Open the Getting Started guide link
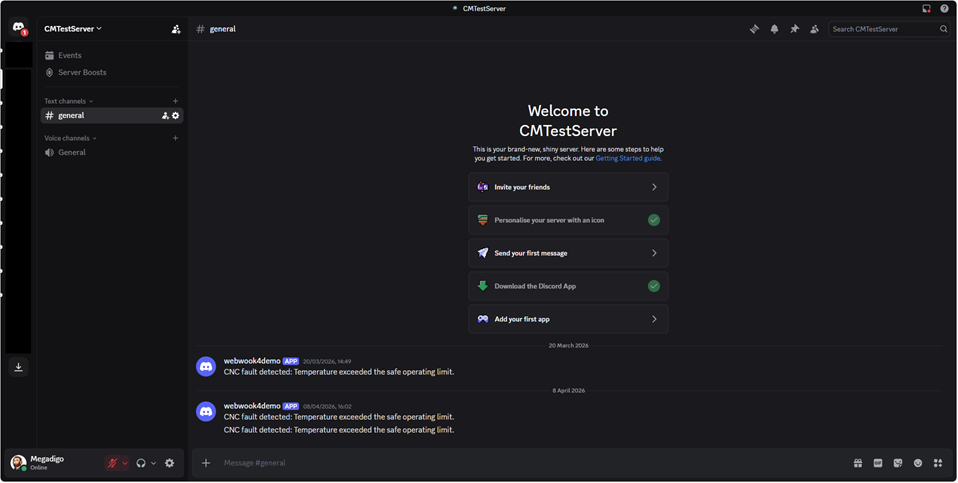This screenshot has width=958, height=483. pyautogui.click(x=627, y=158)
